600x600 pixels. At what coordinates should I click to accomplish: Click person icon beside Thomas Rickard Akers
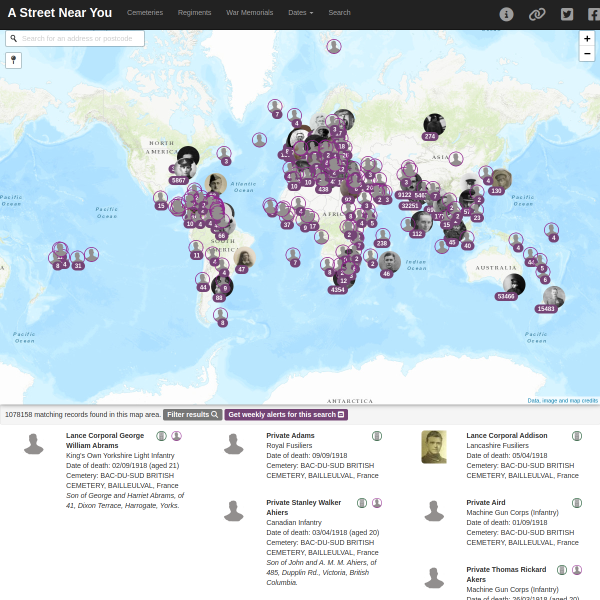[577, 570]
